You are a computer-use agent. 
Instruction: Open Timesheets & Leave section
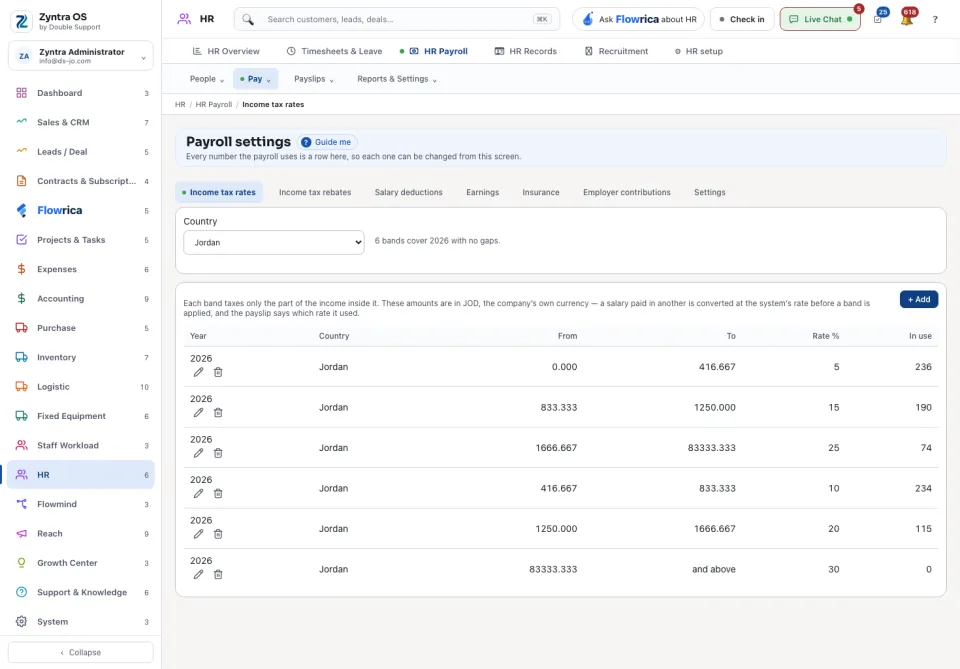[x=334, y=51]
